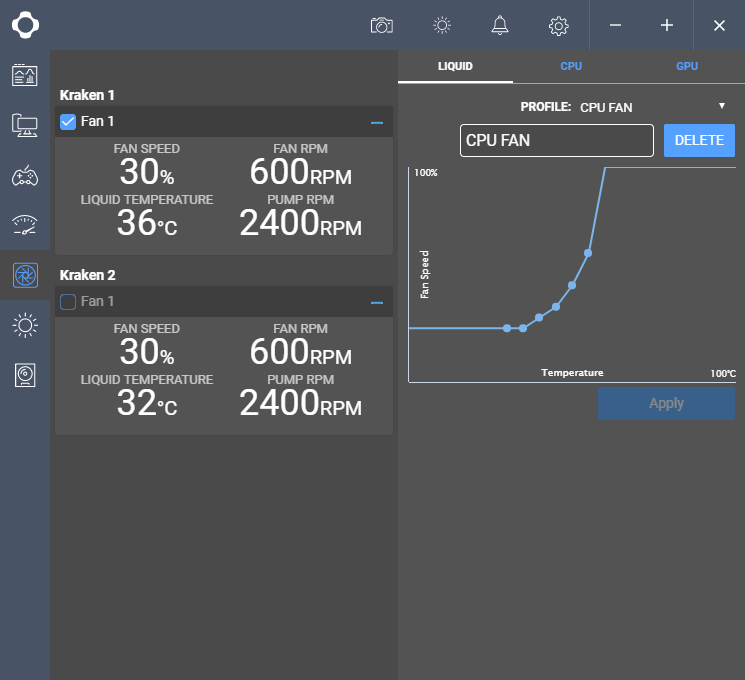Collapse the Kraken 2 Fan 1 panel
The width and height of the screenshot is (745, 680).
pyautogui.click(x=377, y=303)
